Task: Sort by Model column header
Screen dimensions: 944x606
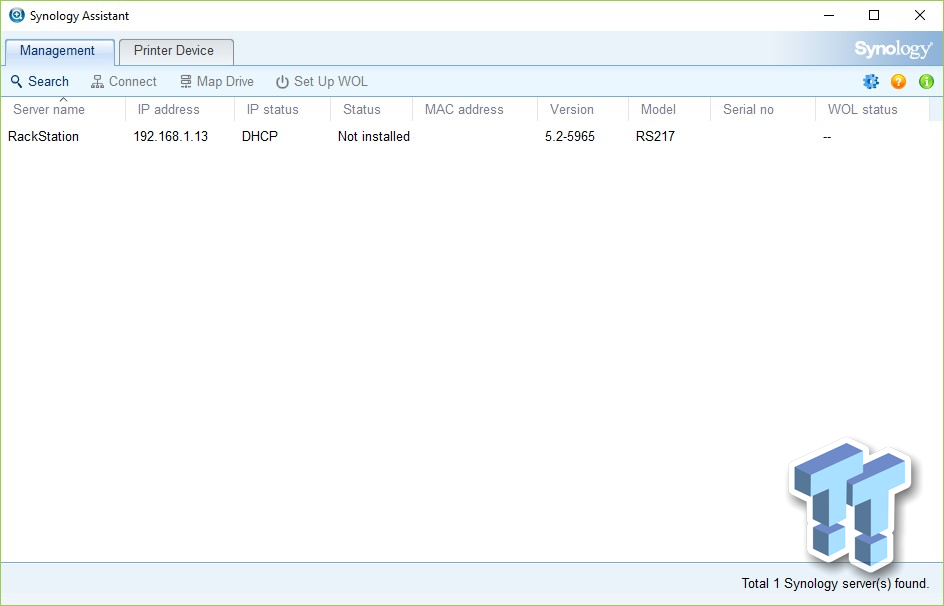Action: pos(669,110)
